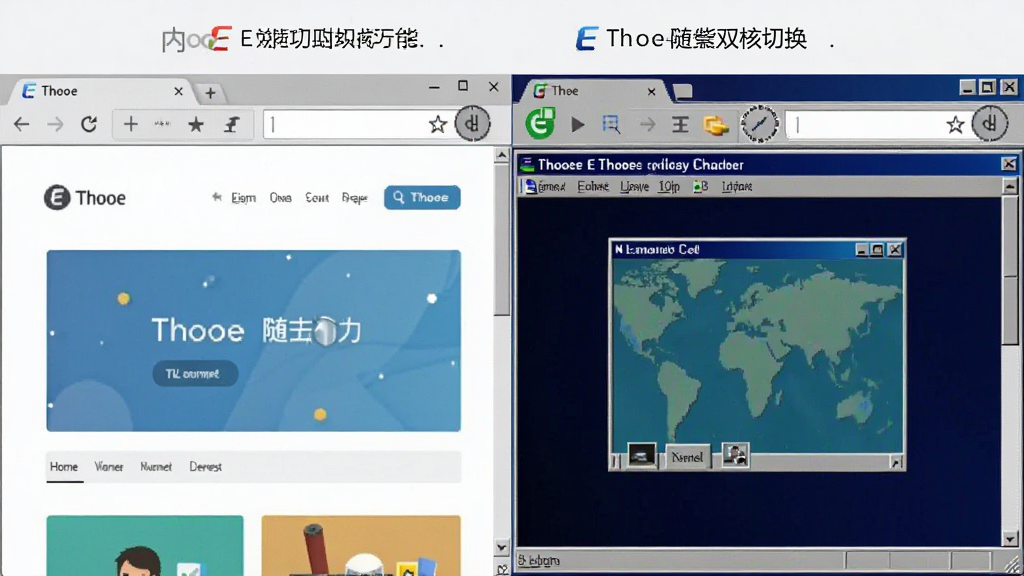
Task: Click the gray forward arrow in right toolbar
Action: (x=647, y=124)
